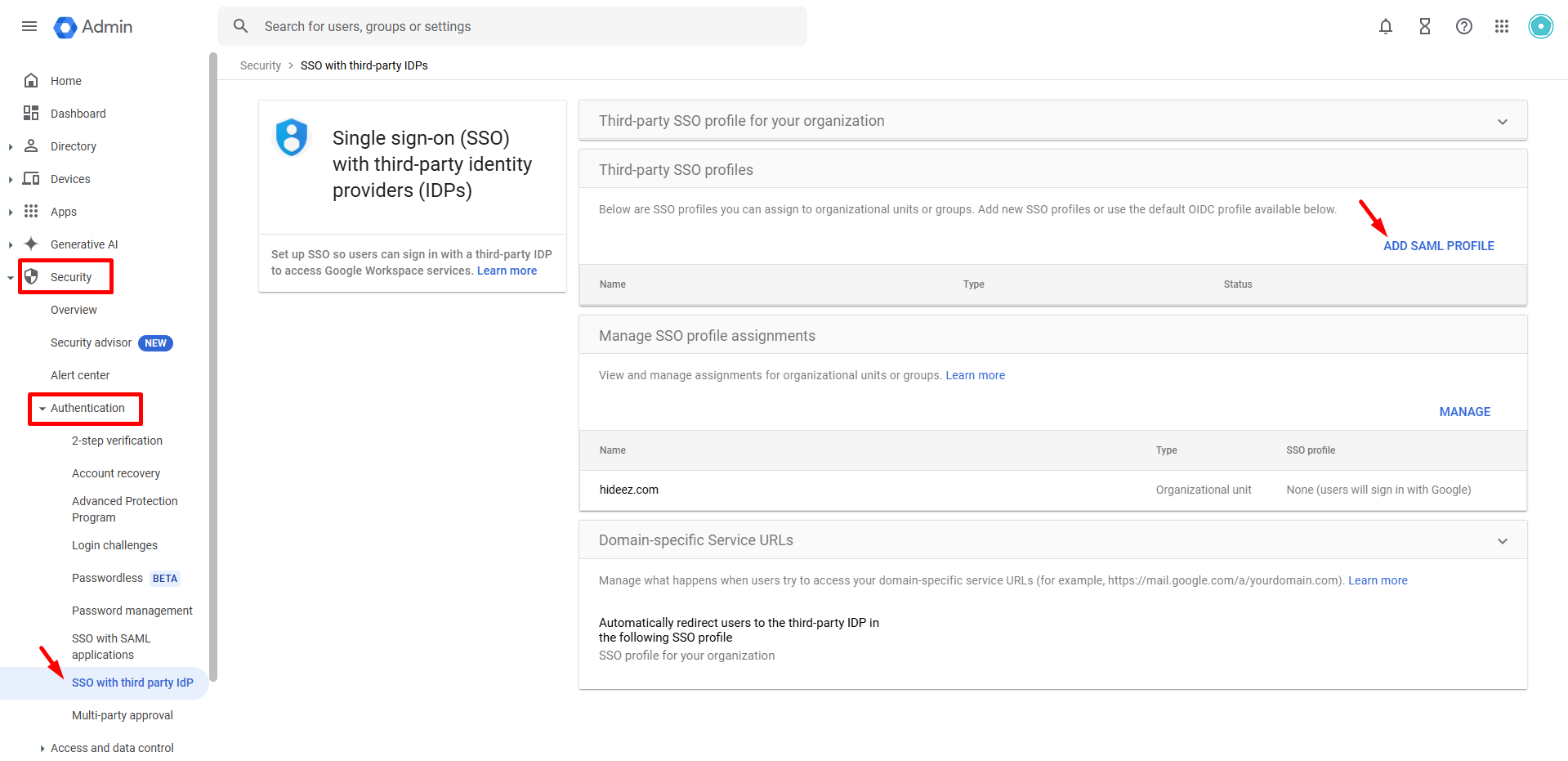Open the notifications bell

point(1385,26)
